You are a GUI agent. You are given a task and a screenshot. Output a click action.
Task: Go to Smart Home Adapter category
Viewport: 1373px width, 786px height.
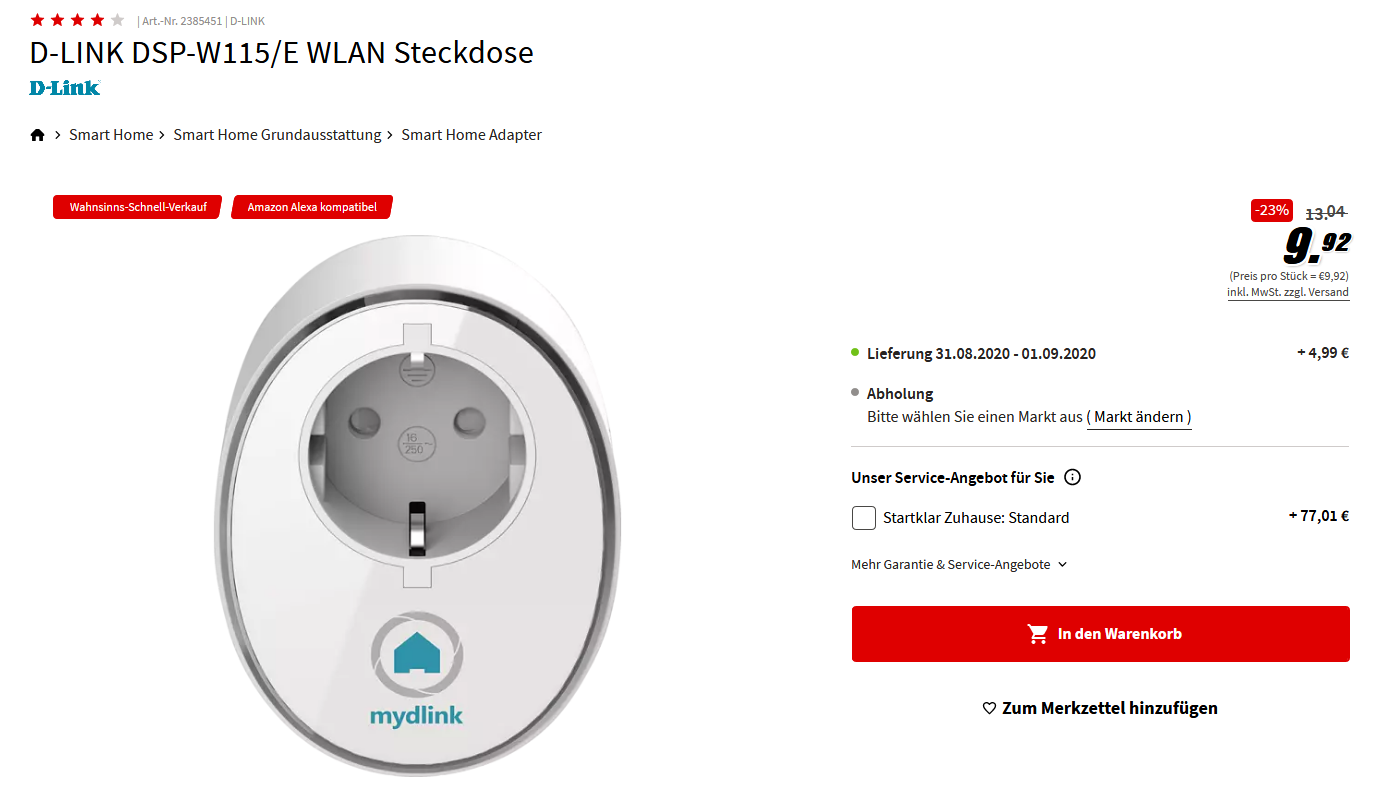point(472,135)
